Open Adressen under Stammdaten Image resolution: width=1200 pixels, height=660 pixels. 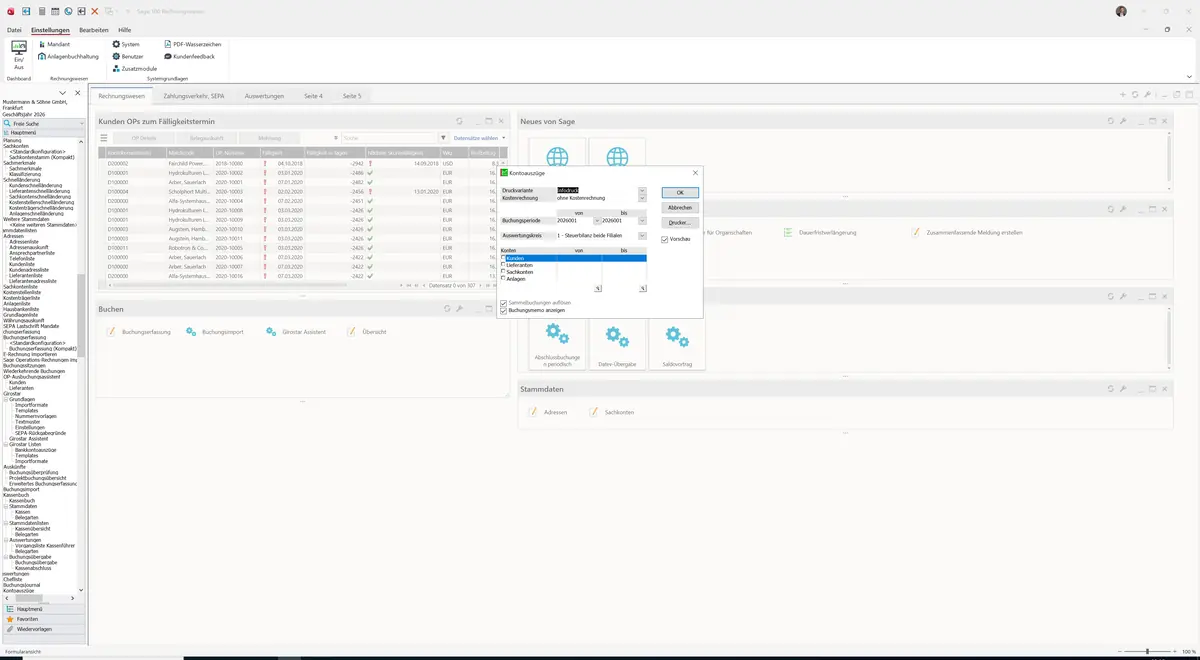tap(548, 412)
